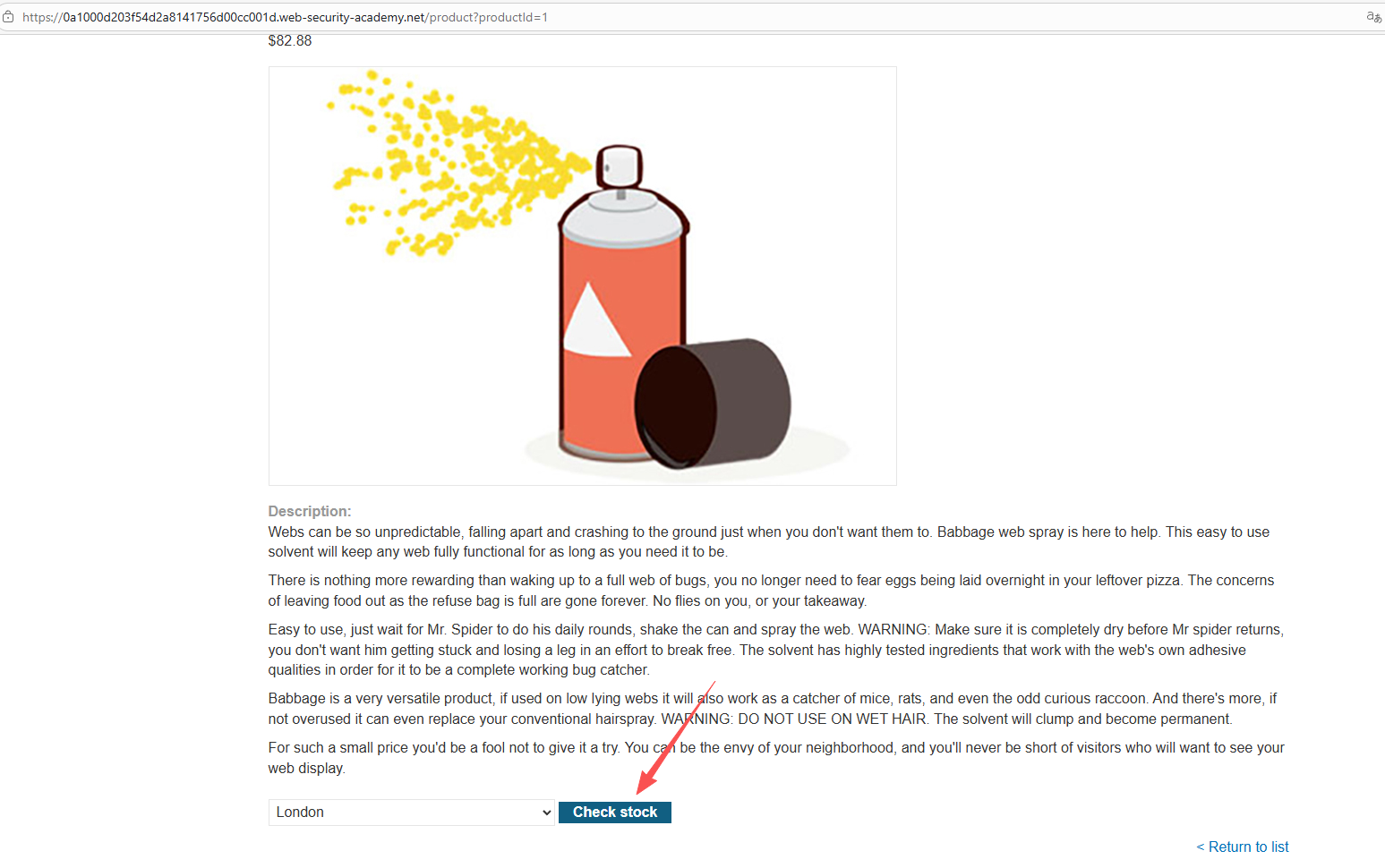1385x868 pixels.
Task: Click the dark brown cap beside the can
Action: click(713, 404)
